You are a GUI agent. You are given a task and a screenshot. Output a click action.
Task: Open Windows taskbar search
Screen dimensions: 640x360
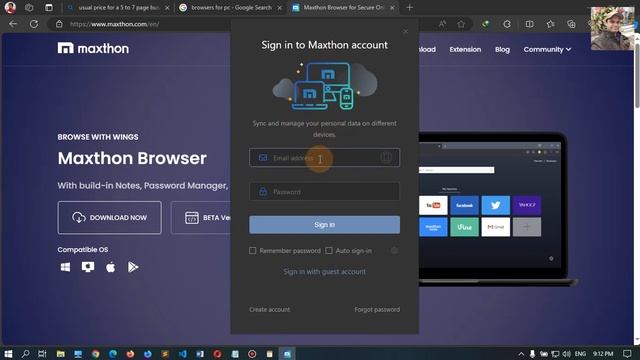[25, 354]
